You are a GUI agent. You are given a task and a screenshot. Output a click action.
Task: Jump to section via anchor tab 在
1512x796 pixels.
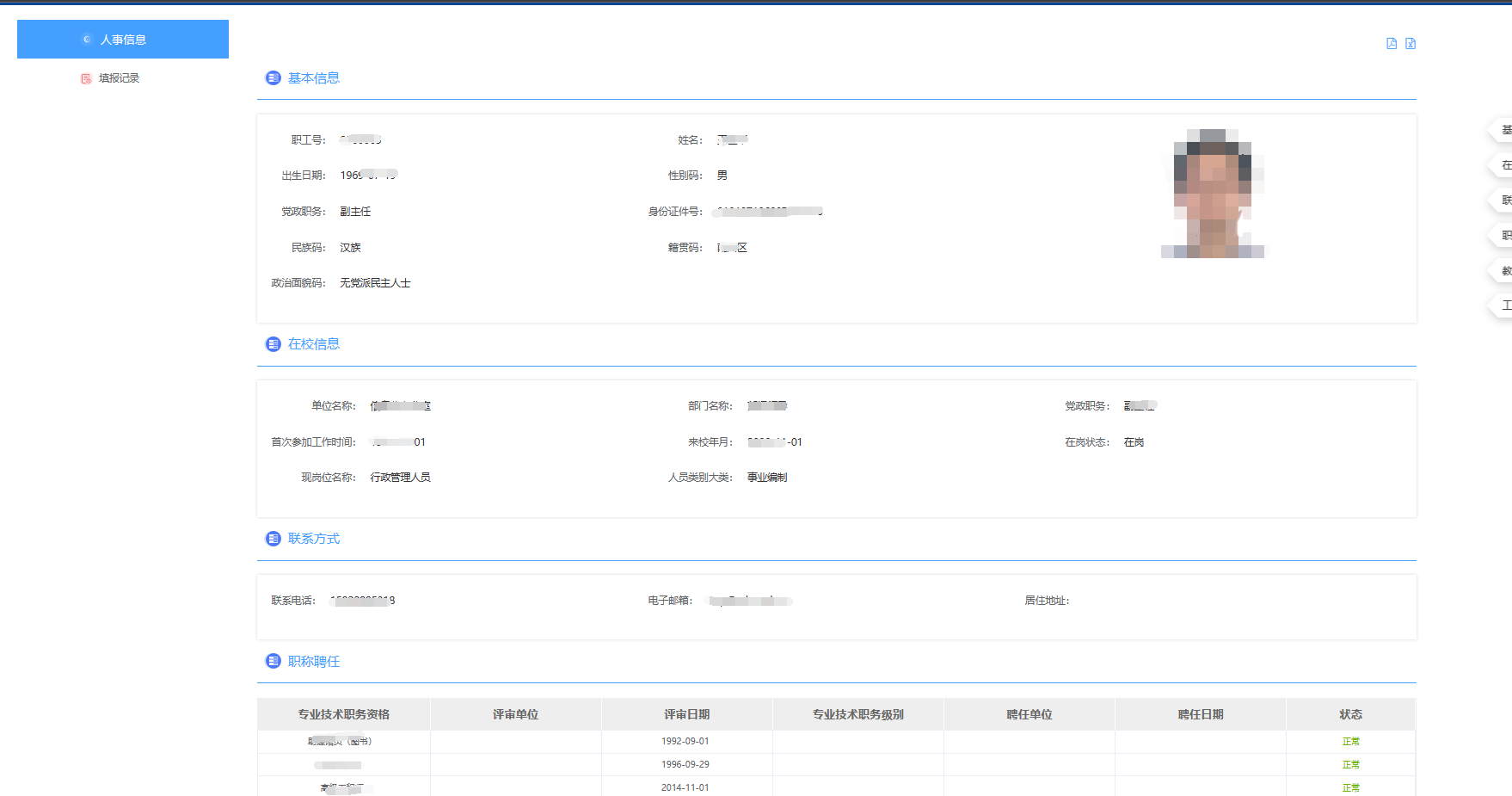pos(1503,165)
